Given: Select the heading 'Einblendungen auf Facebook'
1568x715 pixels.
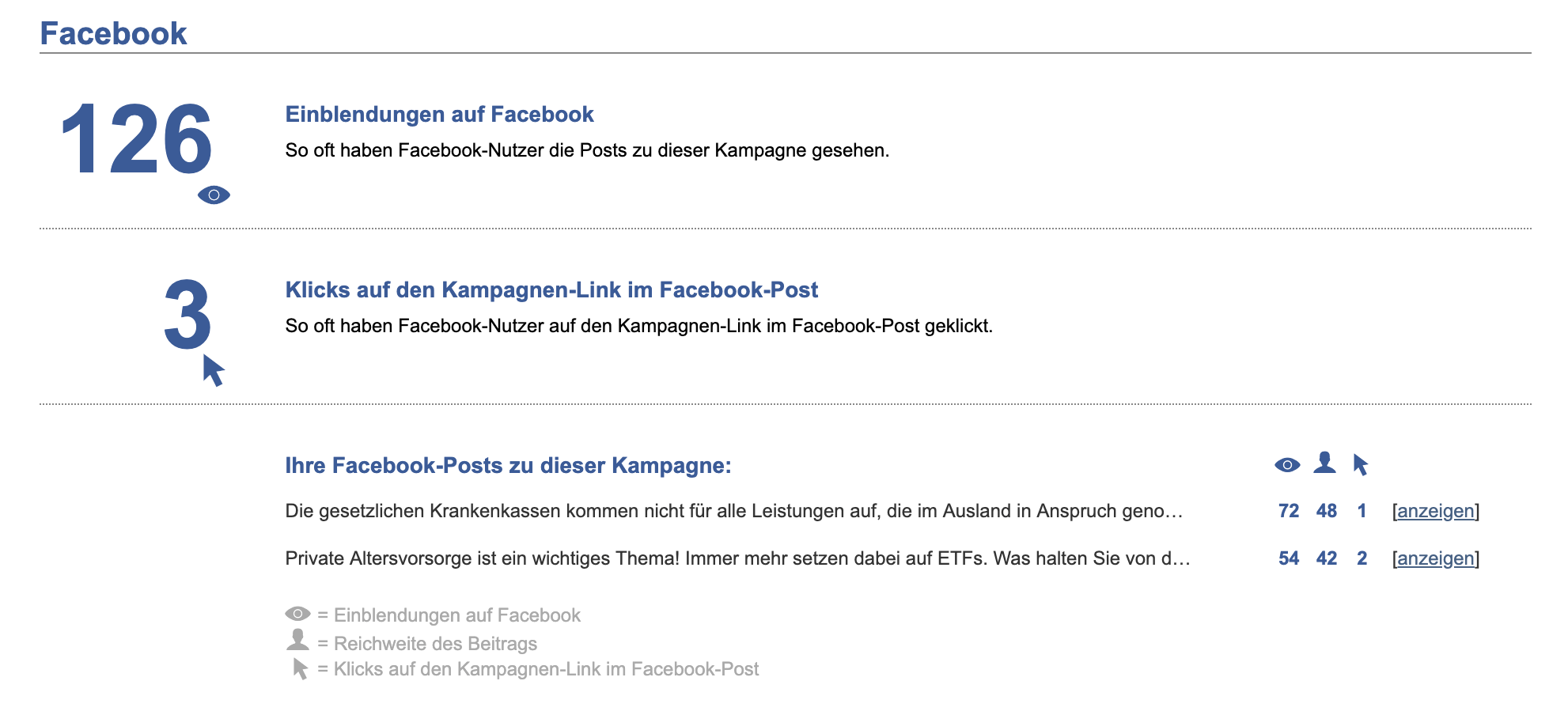Looking at the screenshot, I should tap(439, 114).
